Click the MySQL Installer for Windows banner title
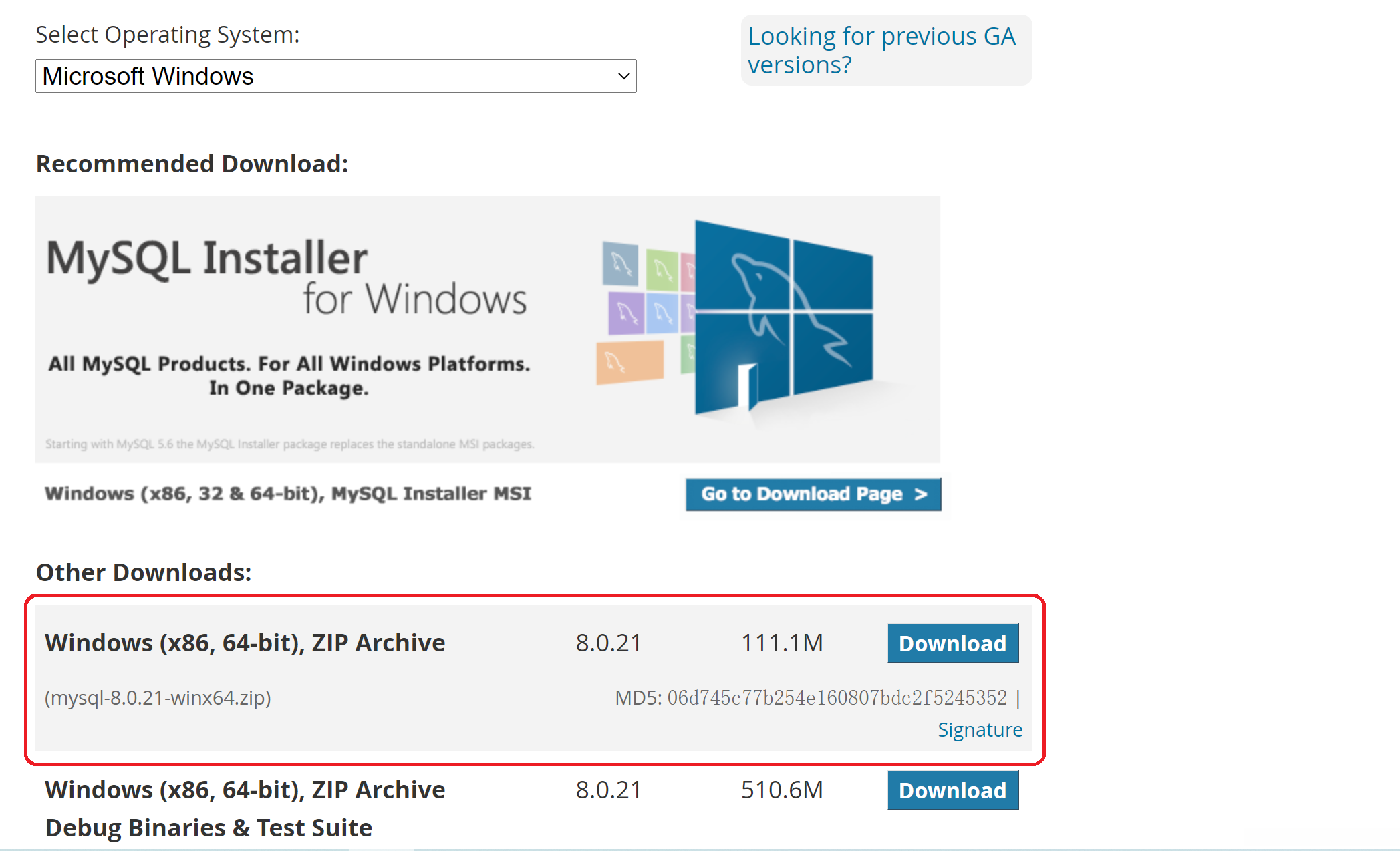 point(286,277)
